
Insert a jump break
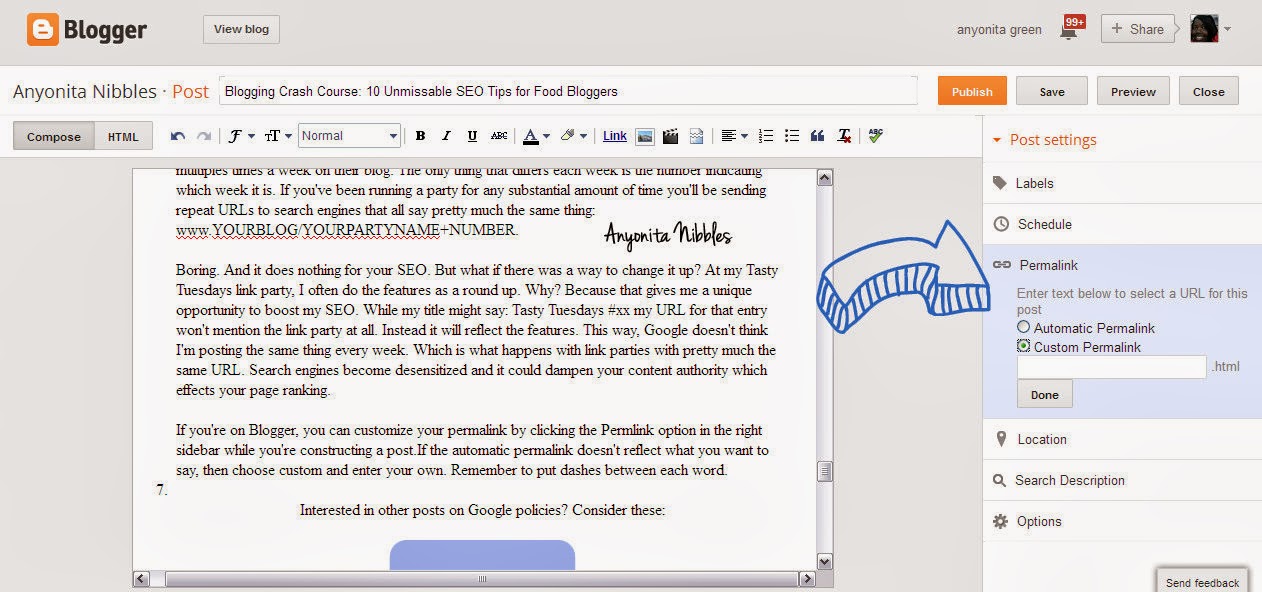(x=697, y=136)
